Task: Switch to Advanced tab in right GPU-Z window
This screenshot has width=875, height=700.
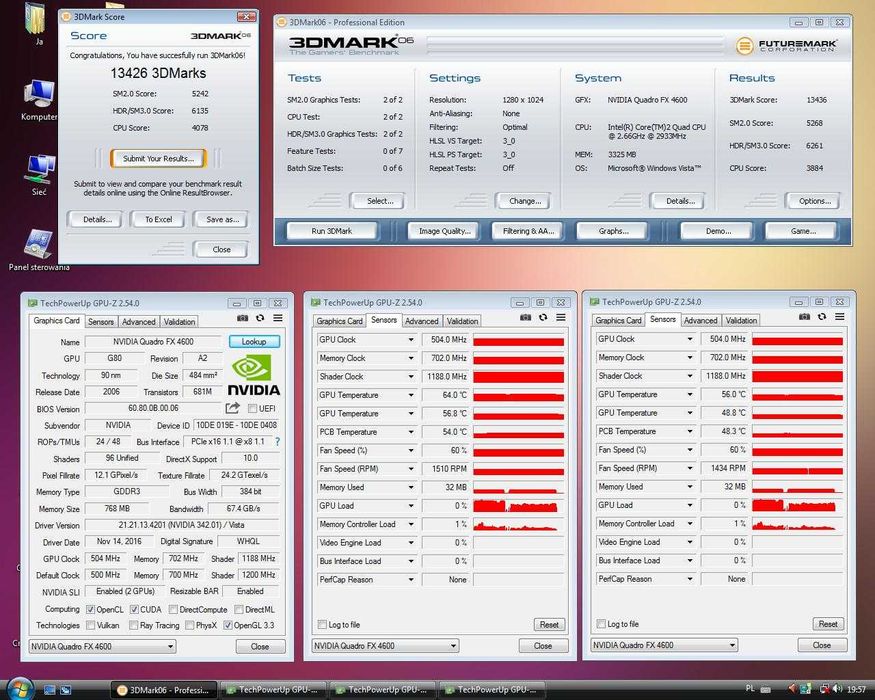Action: [x=701, y=321]
